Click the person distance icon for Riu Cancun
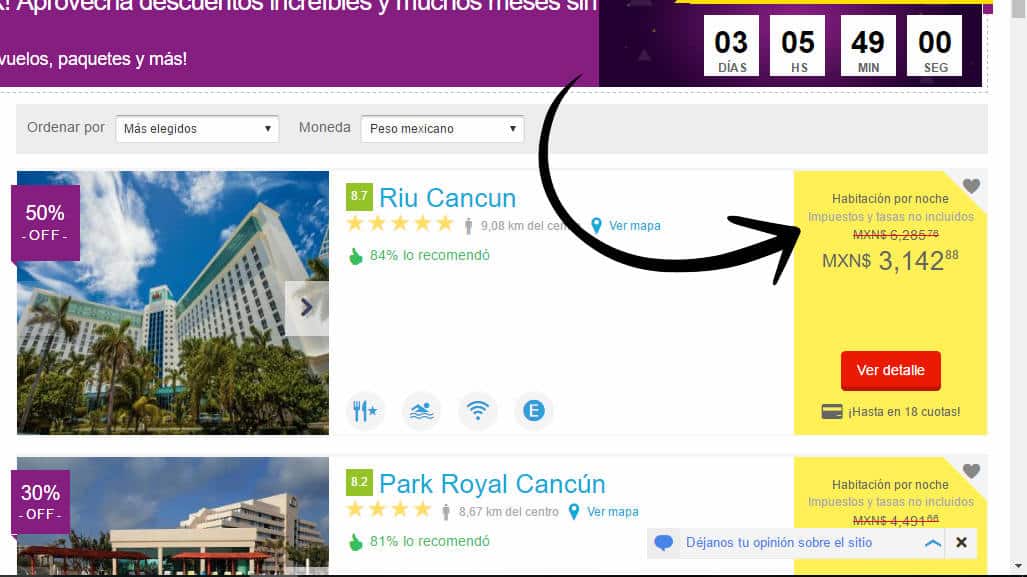 (468, 226)
